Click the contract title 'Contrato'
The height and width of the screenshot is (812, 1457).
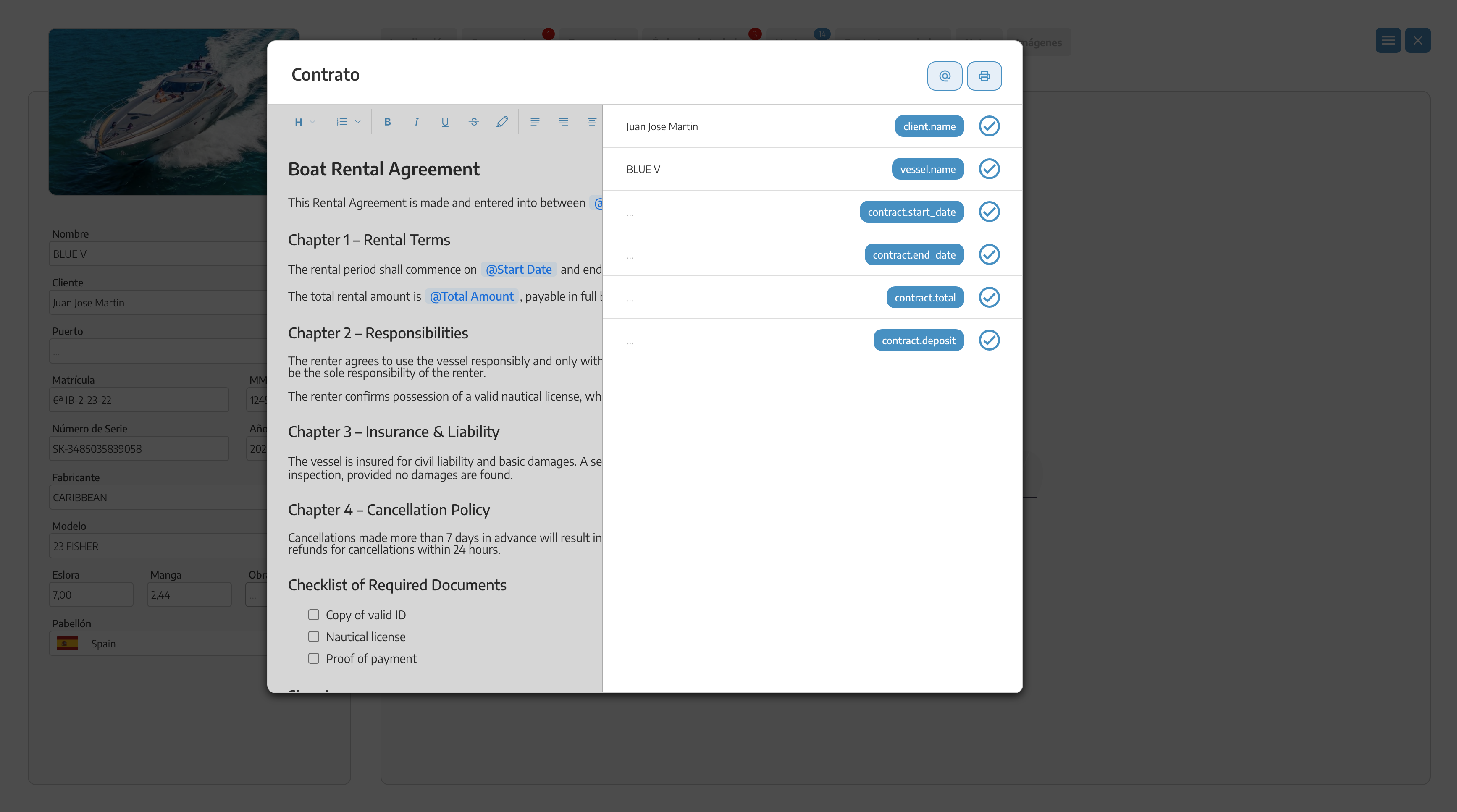(325, 75)
